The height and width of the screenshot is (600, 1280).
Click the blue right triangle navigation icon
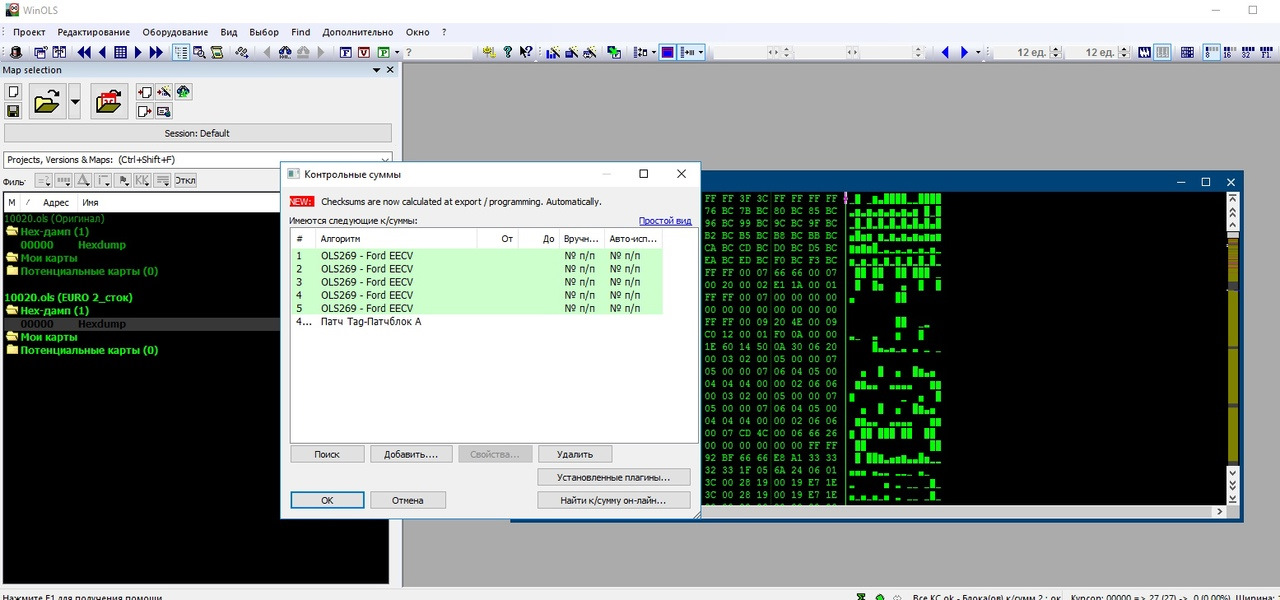(x=964, y=52)
